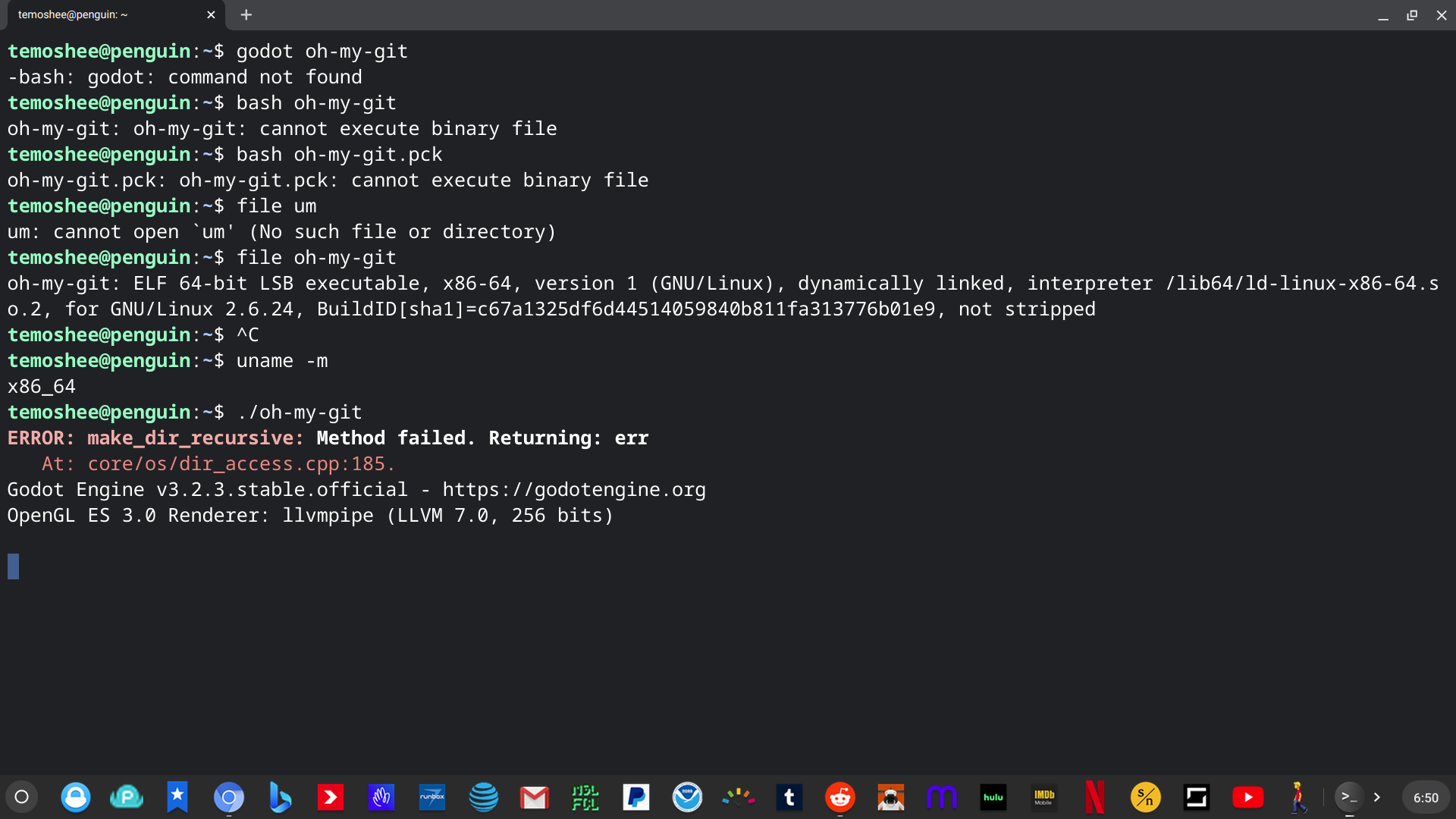Open Netflix from the shelf
This screenshot has width=1456, height=819.
1094,797
